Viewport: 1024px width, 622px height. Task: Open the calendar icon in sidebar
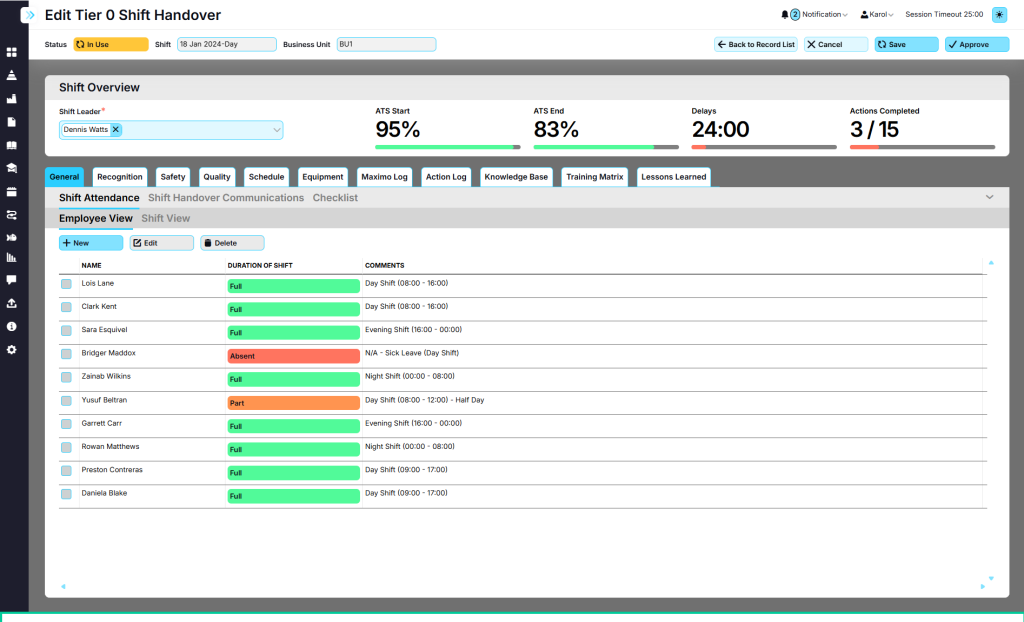(11, 192)
